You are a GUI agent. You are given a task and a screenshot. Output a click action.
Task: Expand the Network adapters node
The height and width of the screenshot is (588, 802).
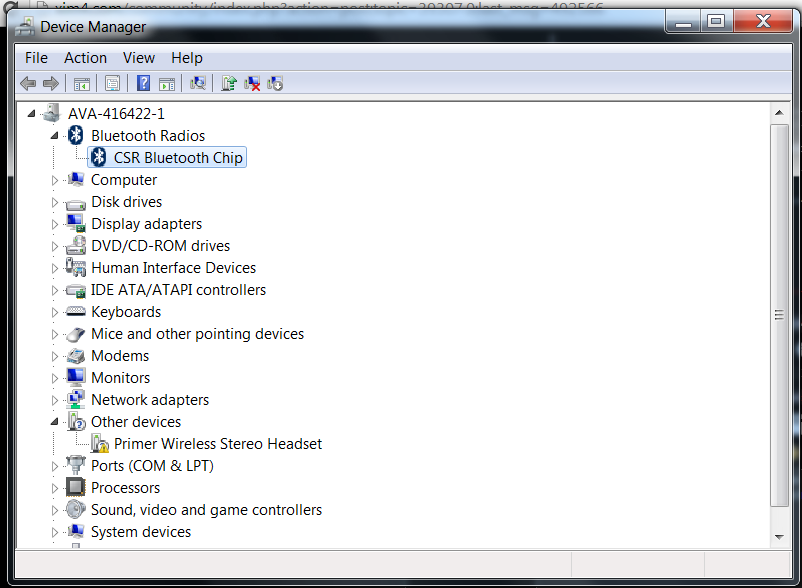click(55, 400)
